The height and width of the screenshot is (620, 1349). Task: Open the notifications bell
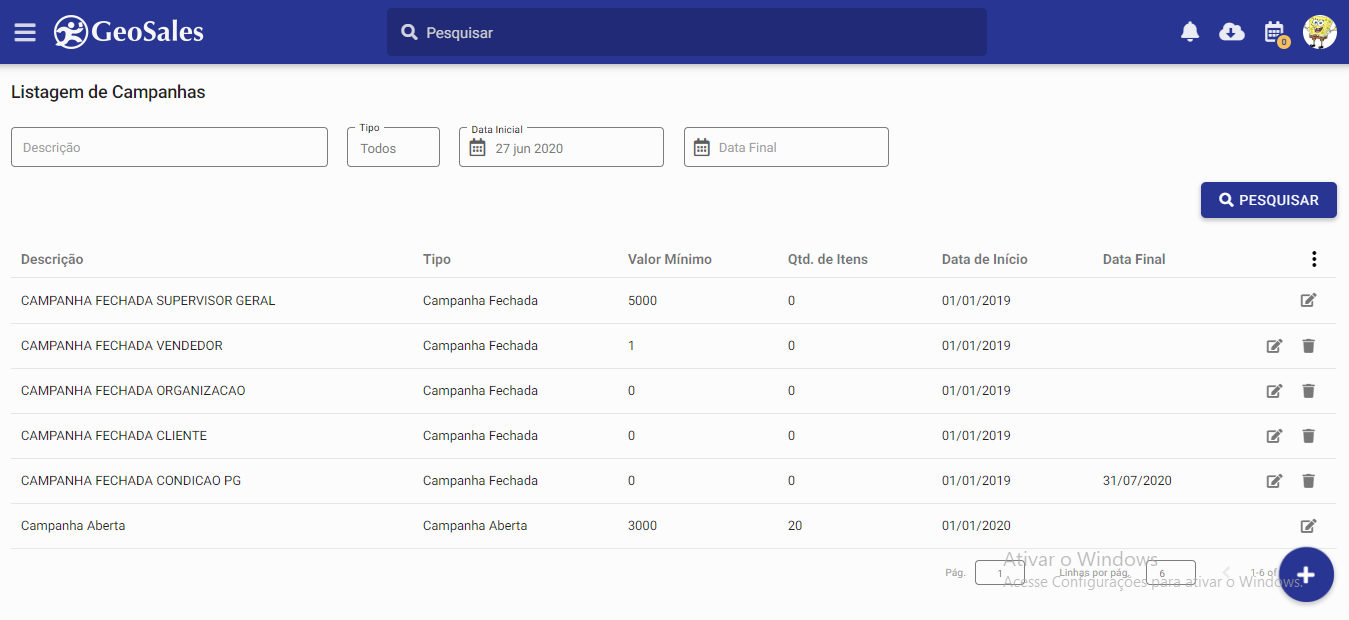coord(1190,32)
